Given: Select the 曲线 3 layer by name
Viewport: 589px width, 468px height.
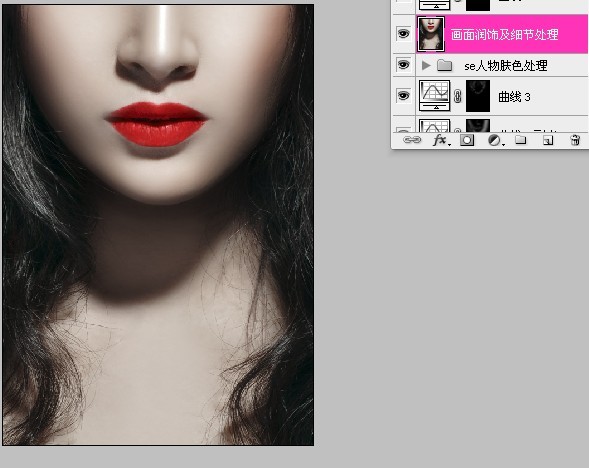Looking at the screenshot, I should pyautogui.click(x=514, y=97).
